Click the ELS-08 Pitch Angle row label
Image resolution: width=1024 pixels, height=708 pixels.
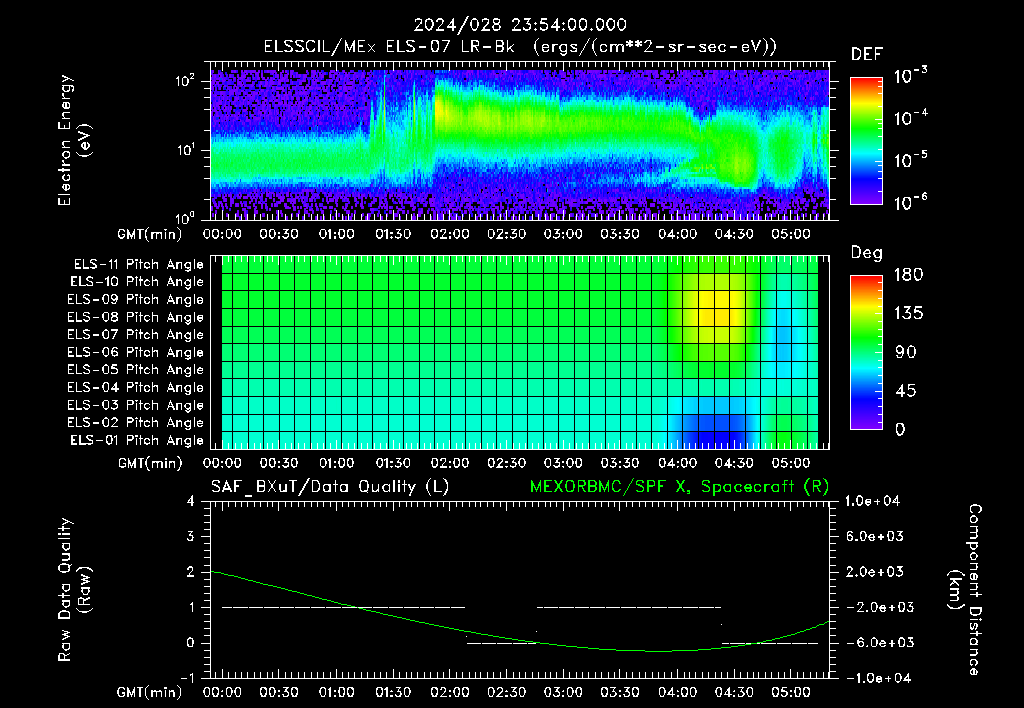(x=136, y=317)
